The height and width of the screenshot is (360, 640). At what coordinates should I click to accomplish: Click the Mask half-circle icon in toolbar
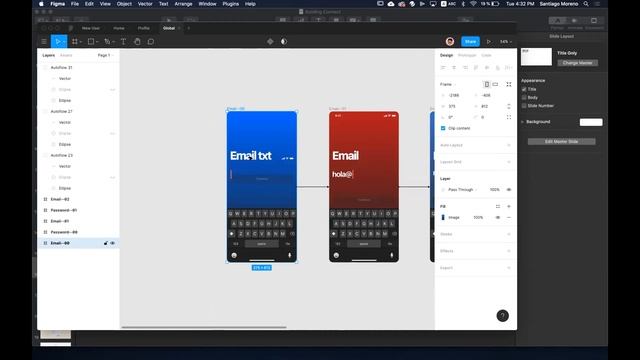tap(284, 42)
